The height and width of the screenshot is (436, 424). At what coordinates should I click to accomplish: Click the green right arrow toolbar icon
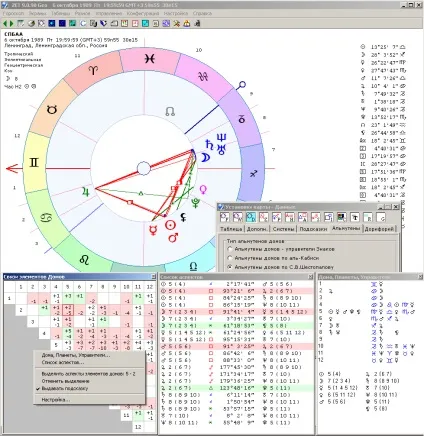12,23
